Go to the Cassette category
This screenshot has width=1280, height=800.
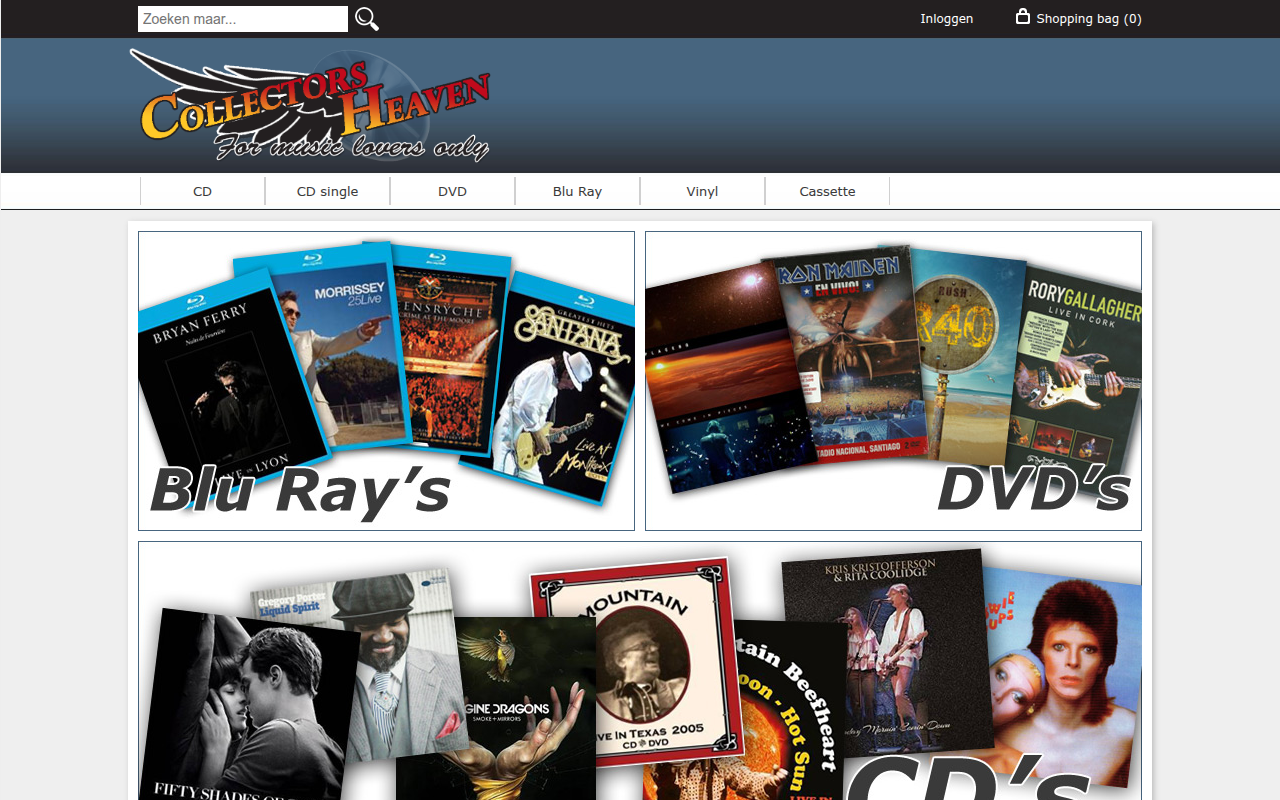click(x=828, y=191)
